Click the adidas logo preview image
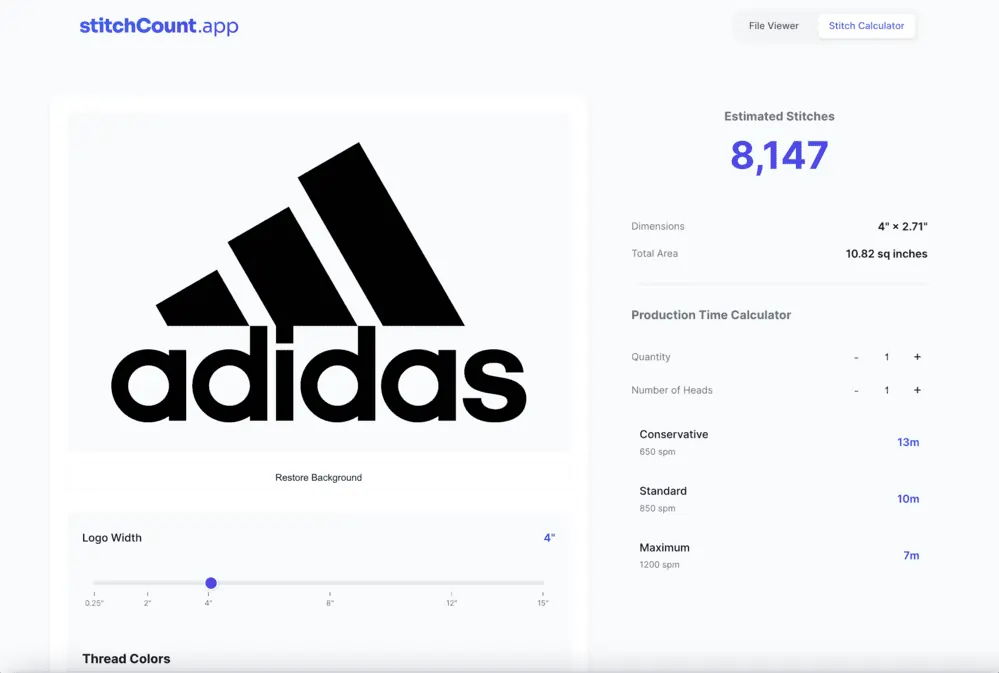The height and width of the screenshot is (673, 999). tap(318, 283)
